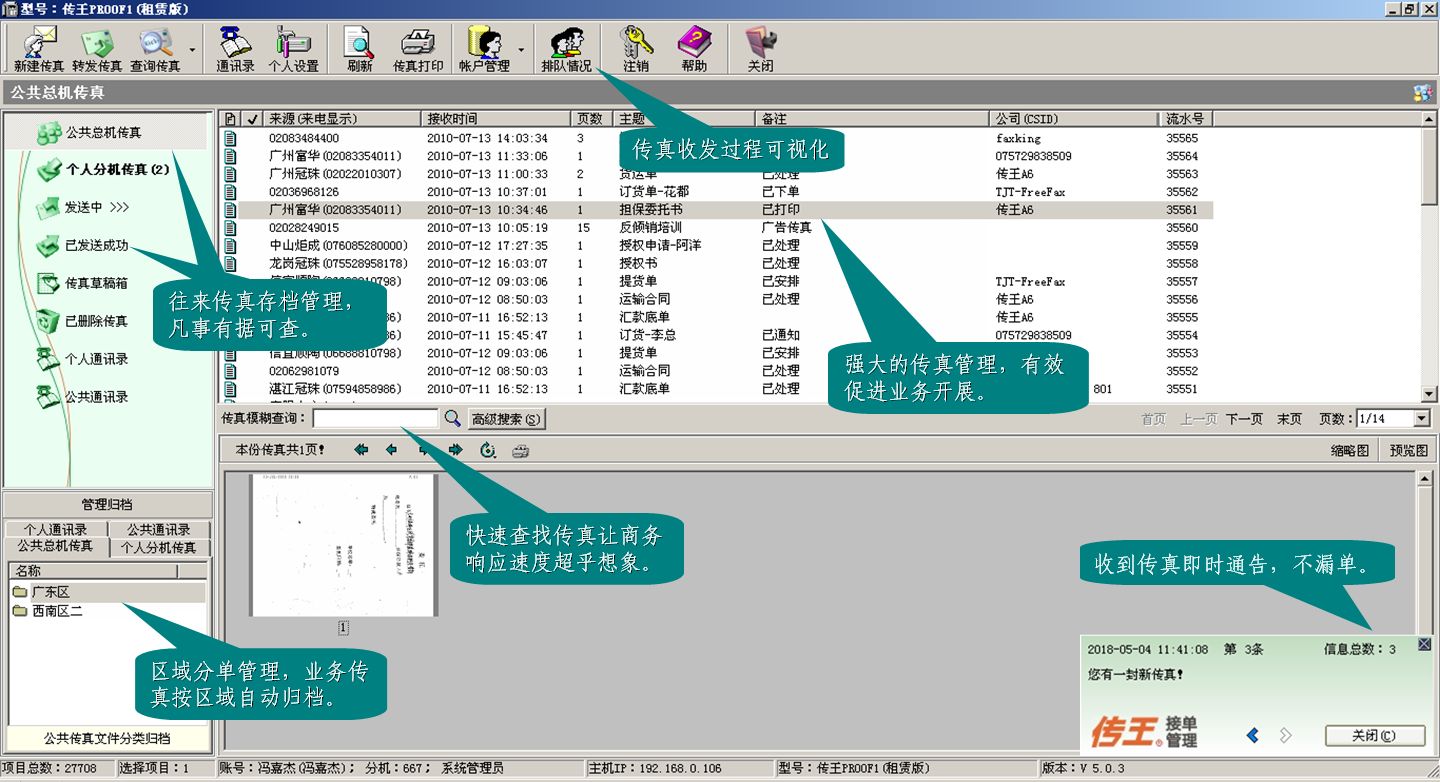Expand the 帐户管理 dropdown arrow
The image size is (1440, 782).
tap(521, 49)
